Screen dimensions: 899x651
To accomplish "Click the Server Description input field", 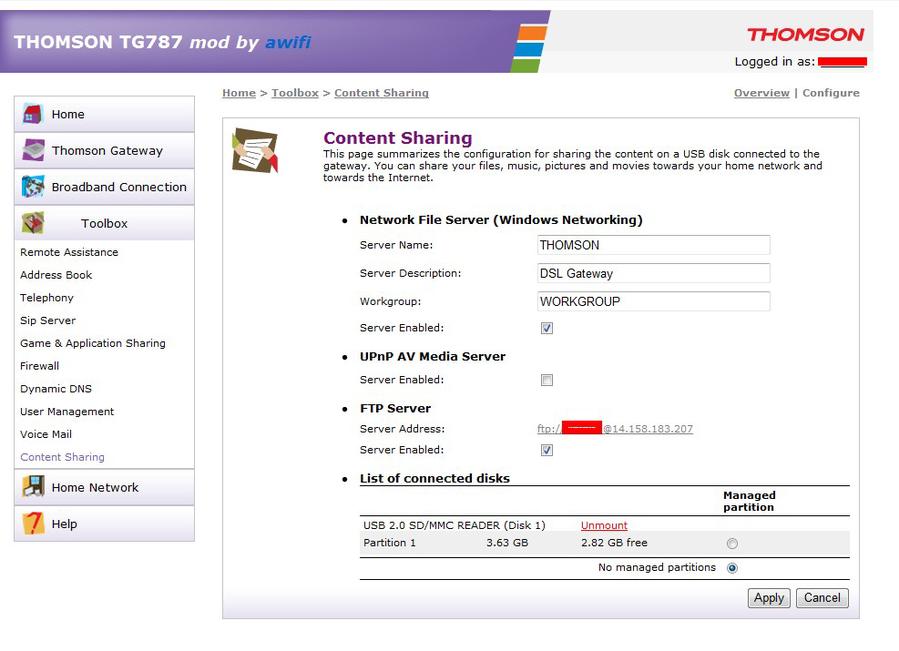I will point(654,273).
